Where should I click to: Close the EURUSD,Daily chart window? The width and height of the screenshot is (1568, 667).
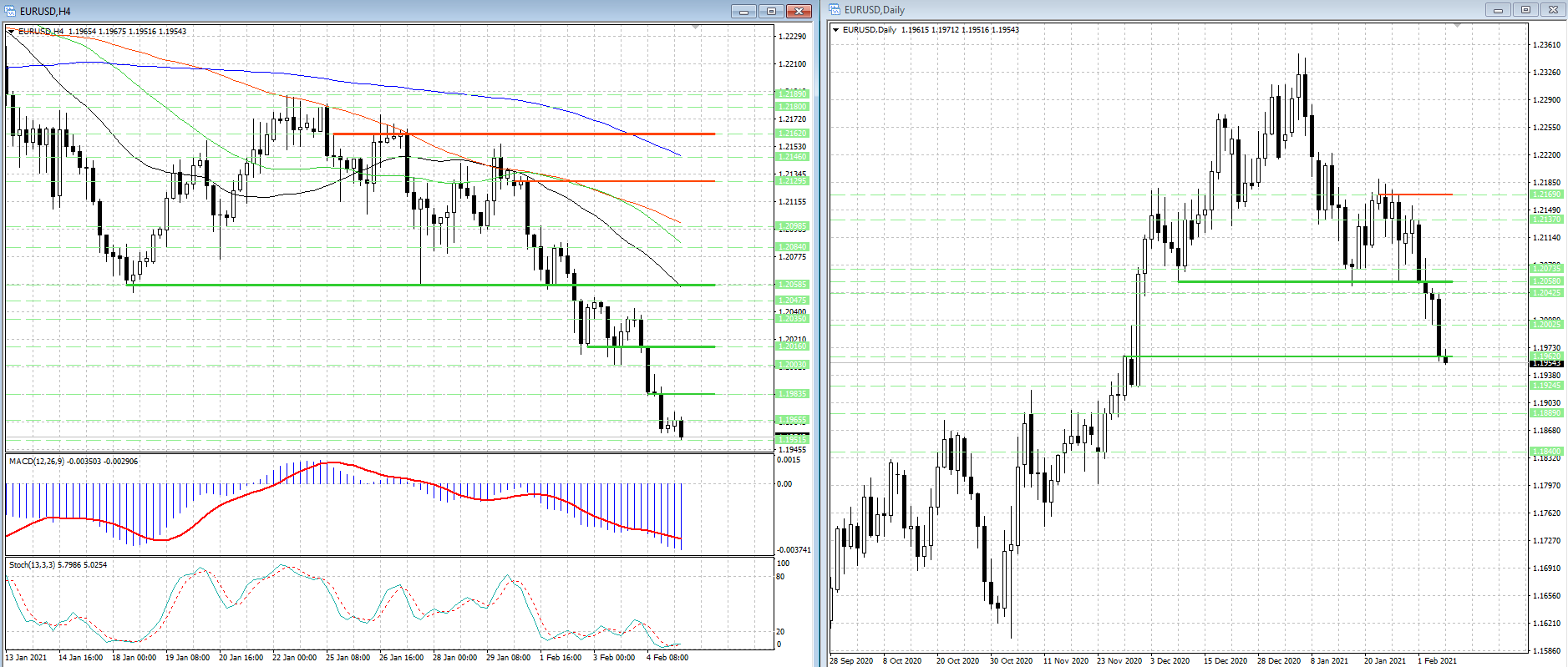point(1553,10)
